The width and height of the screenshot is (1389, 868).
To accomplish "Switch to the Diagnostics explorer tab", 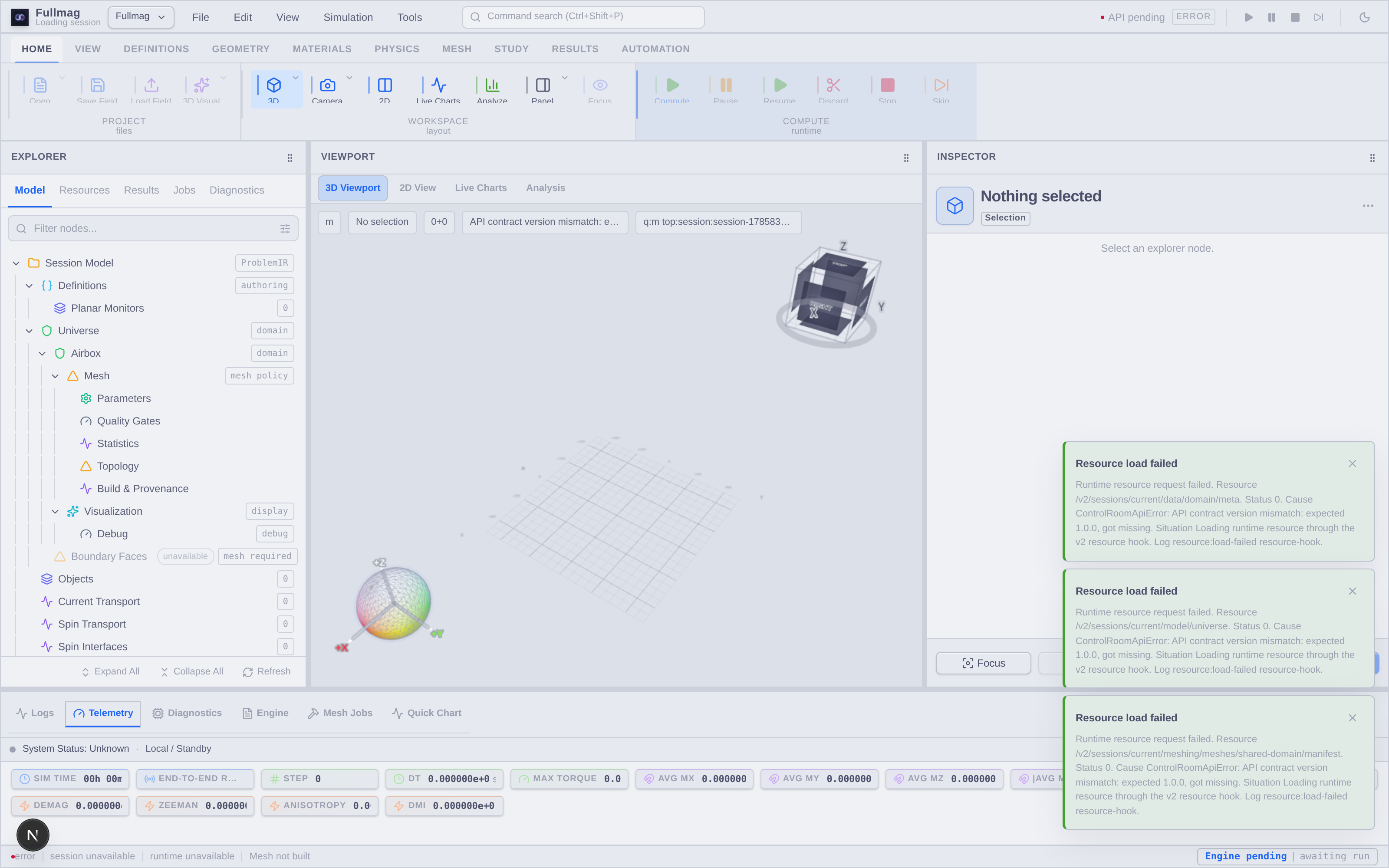I will click(237, 190).
